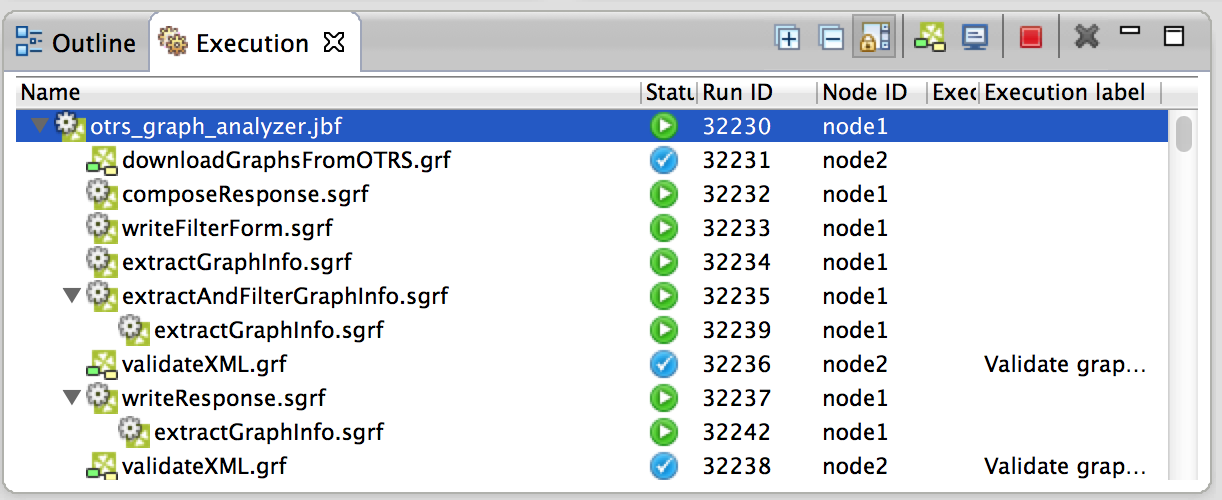Screen dimensions: 1222x500
Task: Click run ID value 32231
Action: [736, 161]
